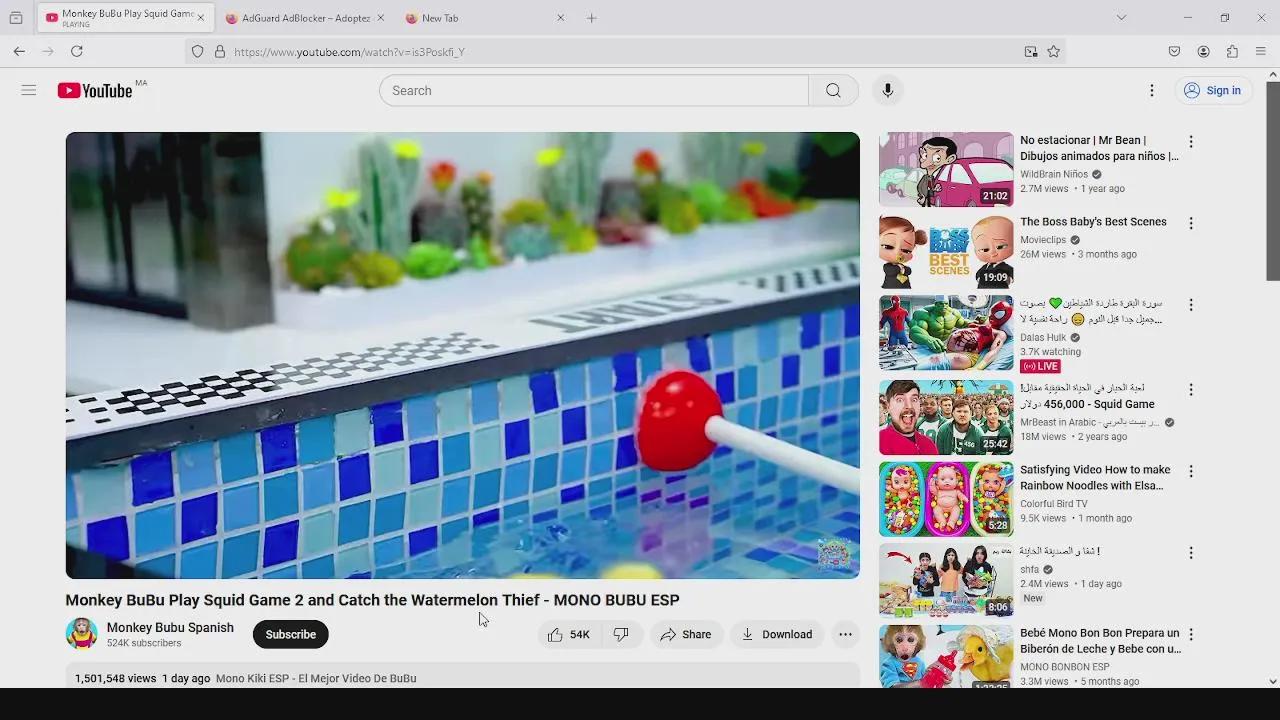
Task: Reload the current page
Action: (76, 51)
